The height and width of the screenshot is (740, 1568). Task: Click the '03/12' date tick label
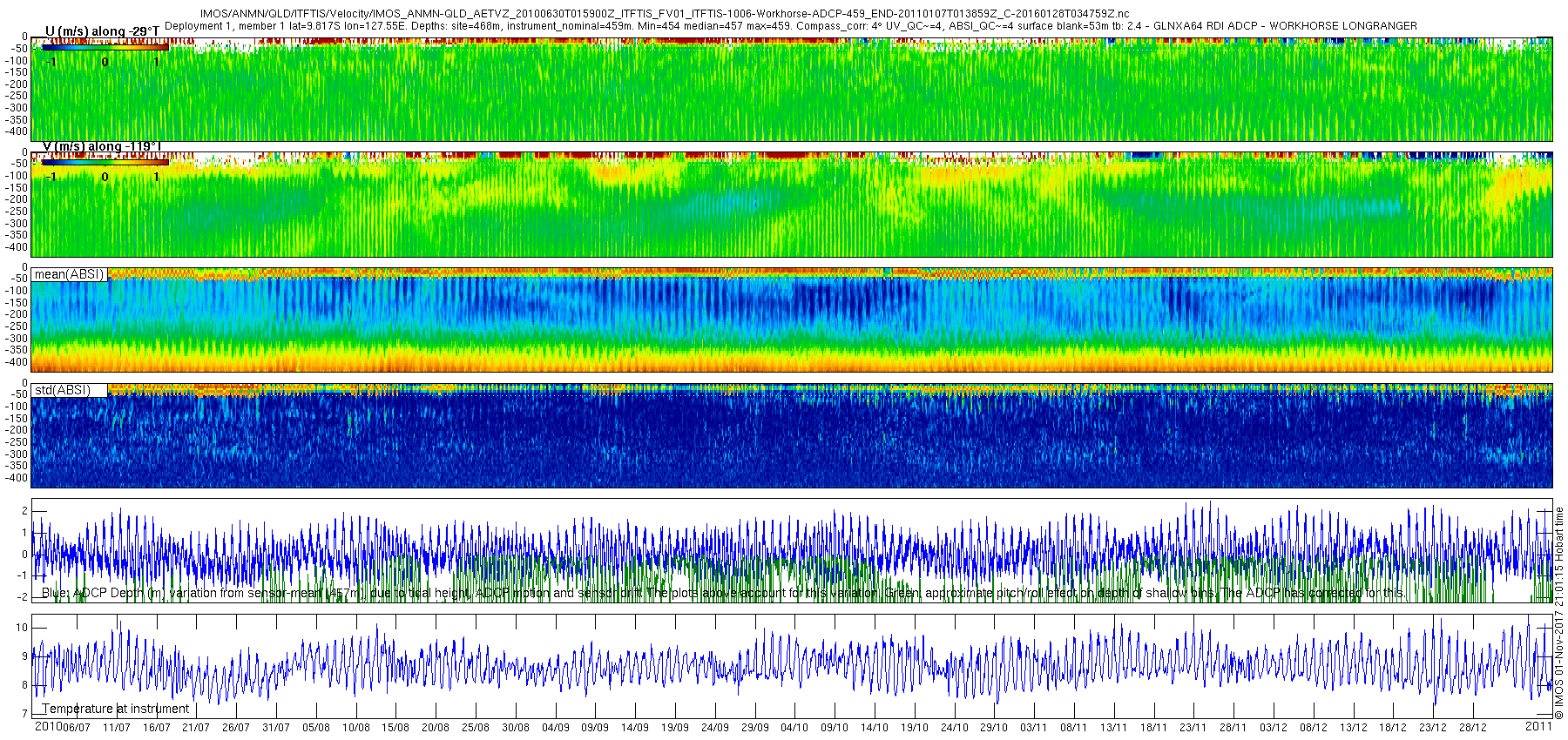1274,728
